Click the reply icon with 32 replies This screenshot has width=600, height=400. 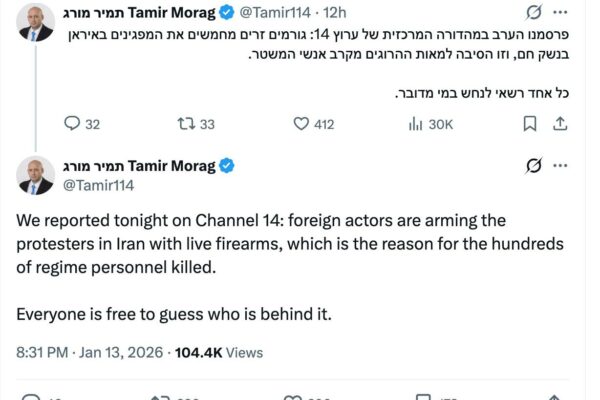click(x=71, y=123)
